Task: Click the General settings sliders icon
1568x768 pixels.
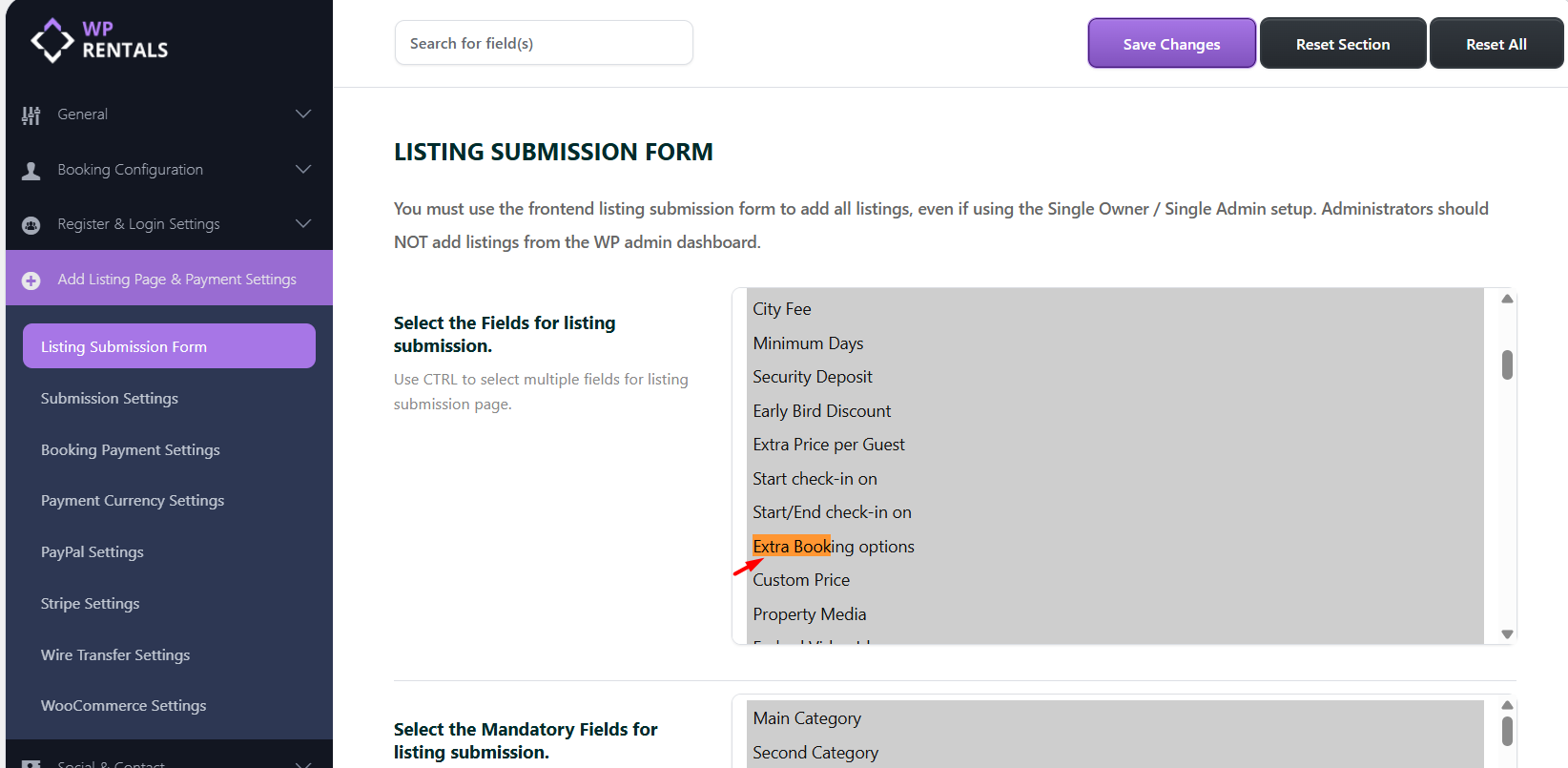Action: click(x=31, y=115)
